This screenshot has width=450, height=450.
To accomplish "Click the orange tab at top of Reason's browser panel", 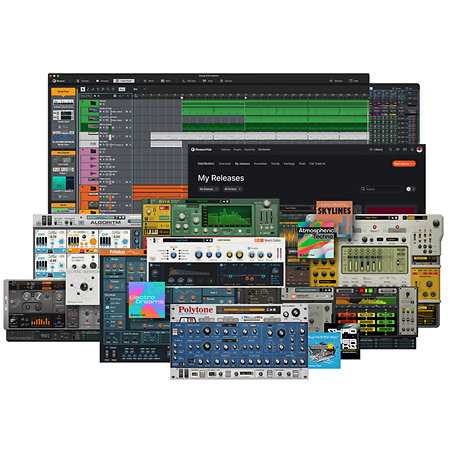I will 63,91.
